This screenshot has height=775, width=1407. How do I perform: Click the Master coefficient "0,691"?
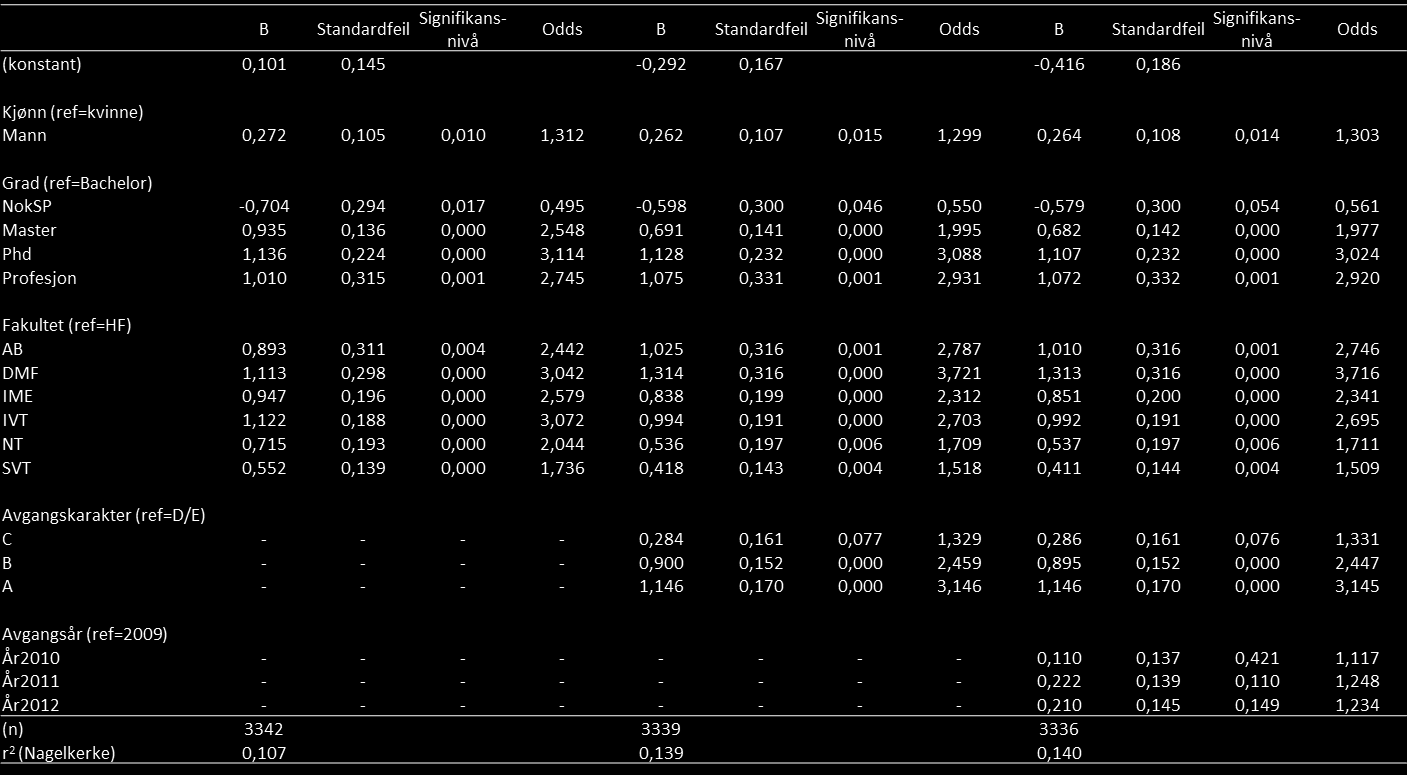(x=661, y=231)
